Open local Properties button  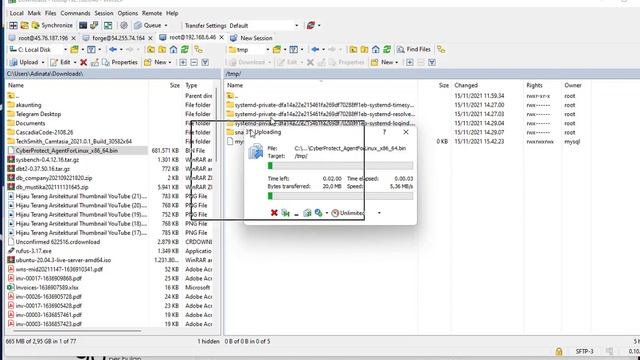[x=120, y=62]
